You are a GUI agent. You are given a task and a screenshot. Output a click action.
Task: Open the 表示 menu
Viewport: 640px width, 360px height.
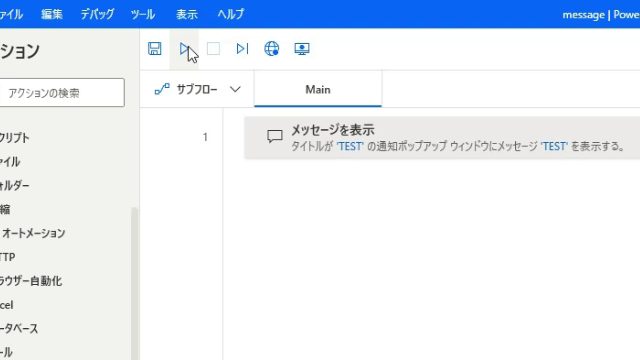click(187, 14)
